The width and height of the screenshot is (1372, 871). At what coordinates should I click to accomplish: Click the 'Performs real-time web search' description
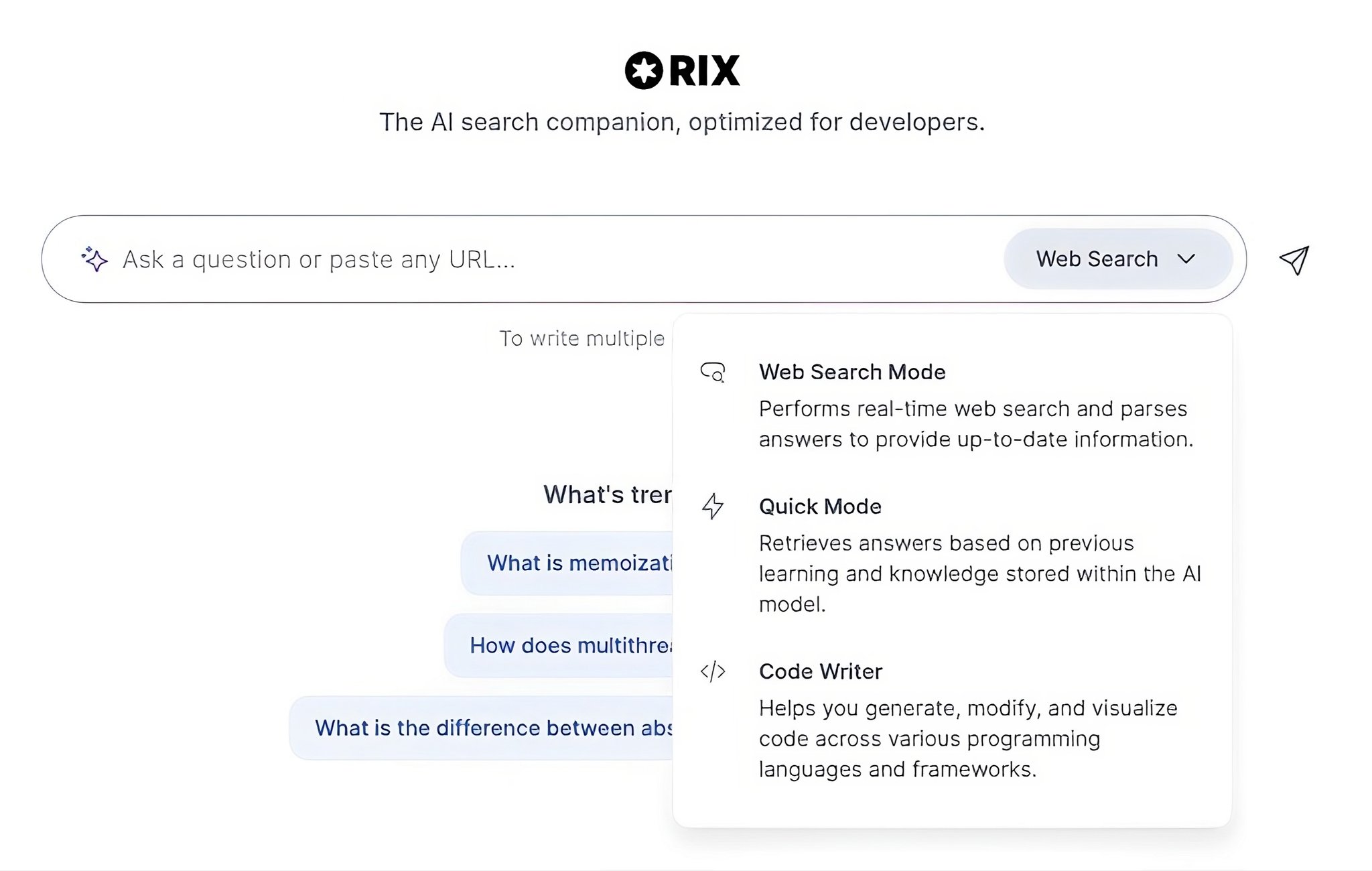click(976, 424)
